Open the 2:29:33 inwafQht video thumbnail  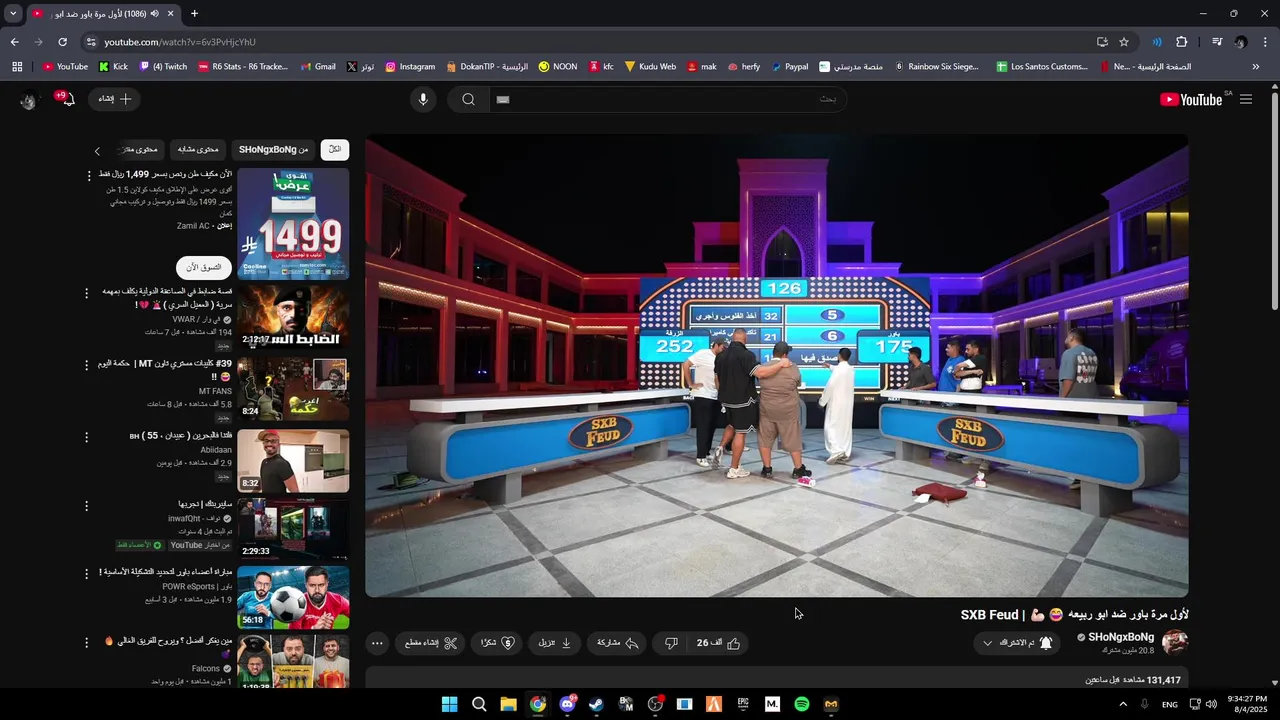pyautogui.click(x=293, y=528)
